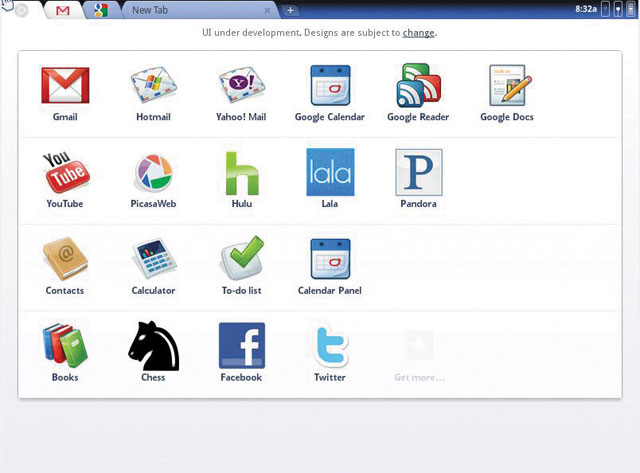Image resolution: width=640 pixels, height=473 pixels.
Task: Click the faded Get more plus icon
Action: click(418, 345)
